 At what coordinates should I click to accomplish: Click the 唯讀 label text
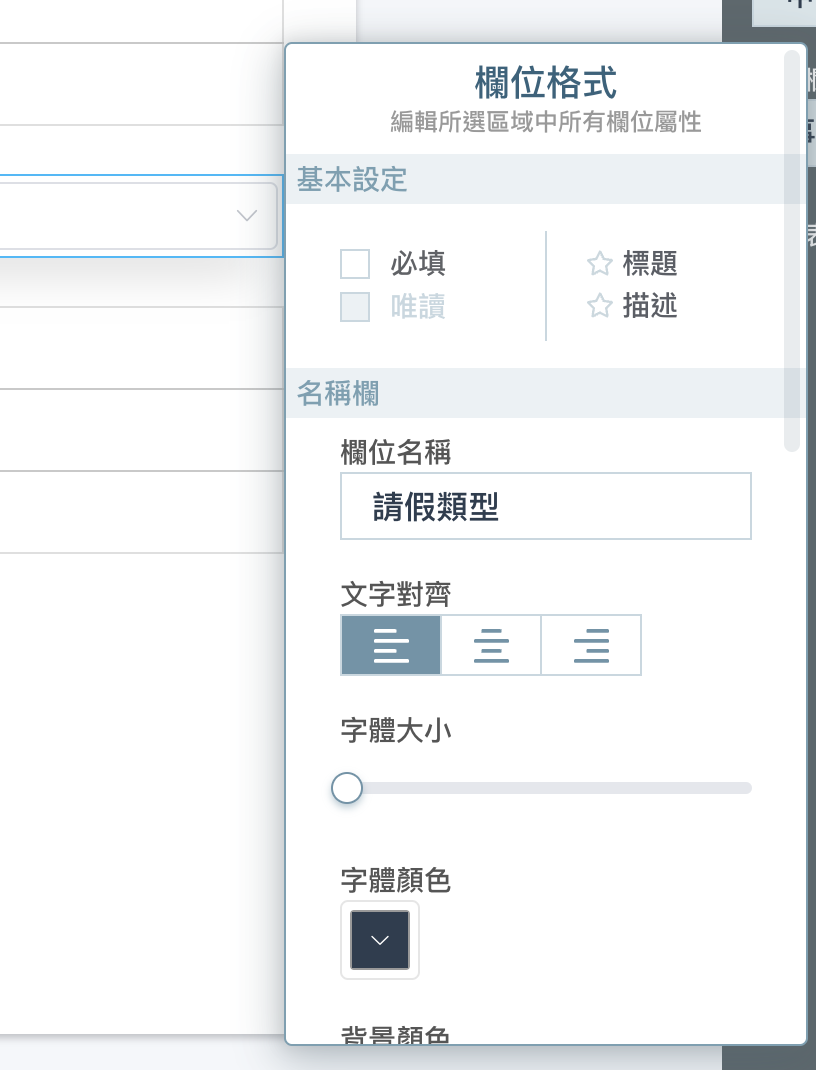point(418,307)
